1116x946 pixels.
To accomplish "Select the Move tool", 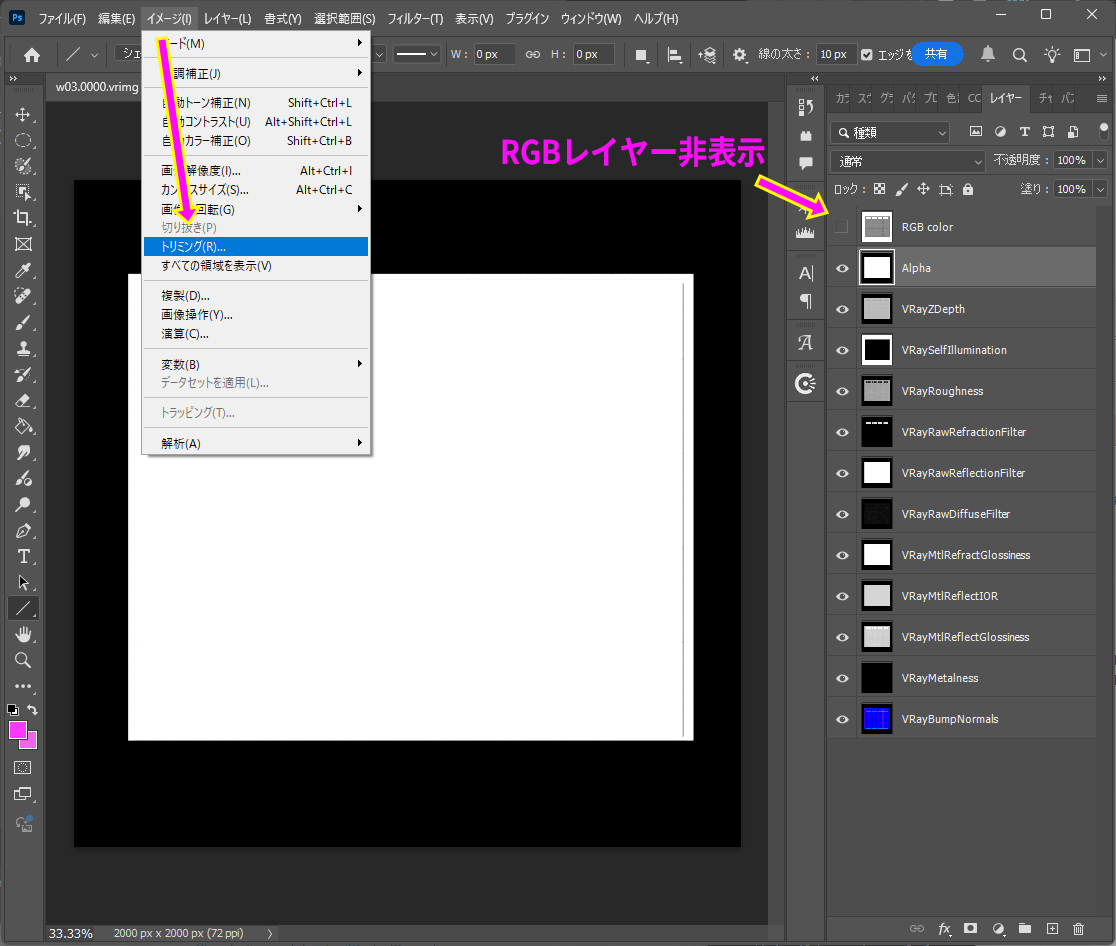I will pos(24,112).
